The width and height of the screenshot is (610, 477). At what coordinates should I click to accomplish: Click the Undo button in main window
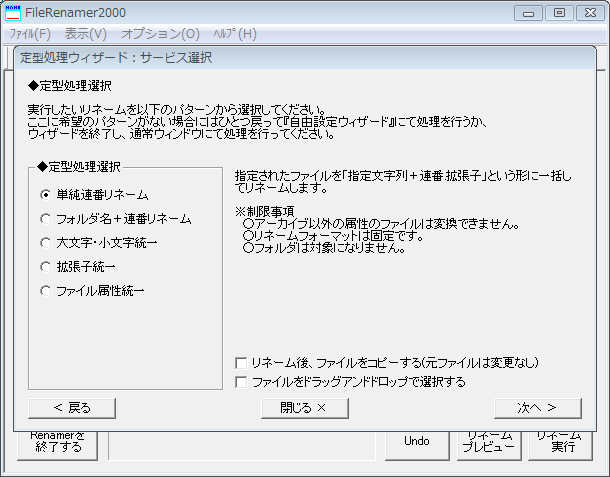[x=417, y=444]
